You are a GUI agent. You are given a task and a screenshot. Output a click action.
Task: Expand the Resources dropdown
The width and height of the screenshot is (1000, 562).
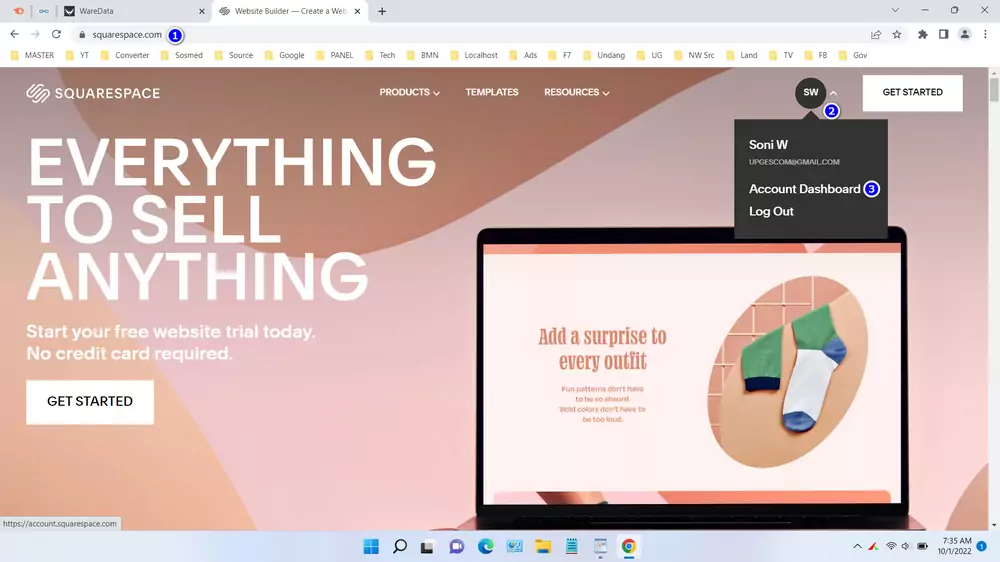[577, 92]
